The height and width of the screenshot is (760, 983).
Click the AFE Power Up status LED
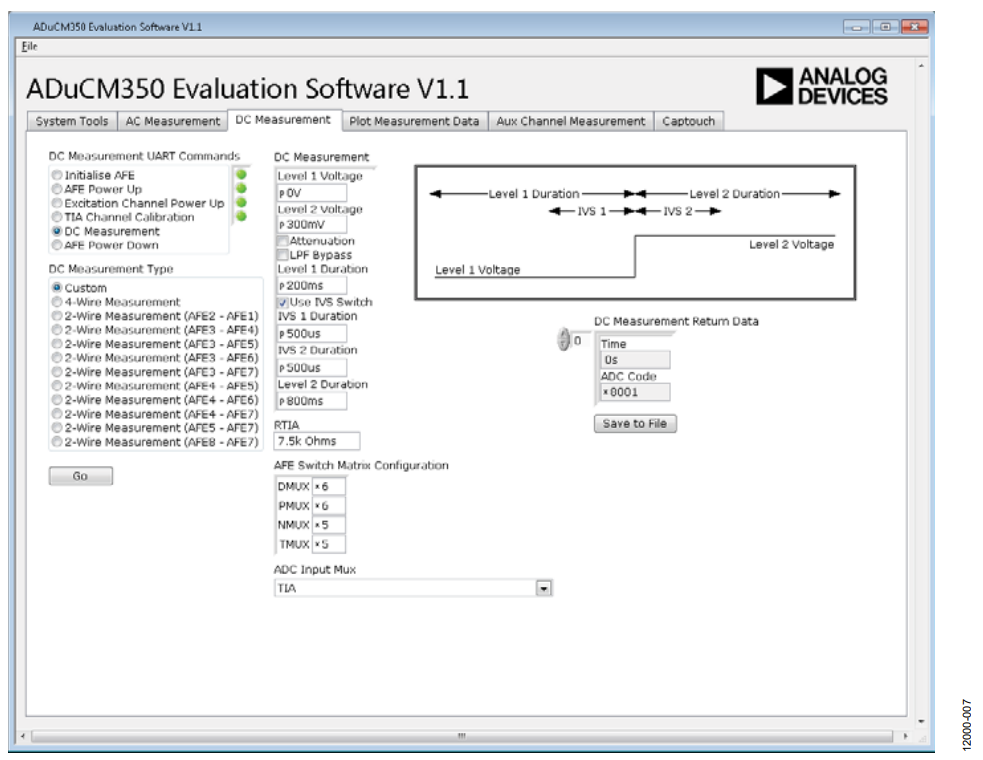(x=241, y=189)
